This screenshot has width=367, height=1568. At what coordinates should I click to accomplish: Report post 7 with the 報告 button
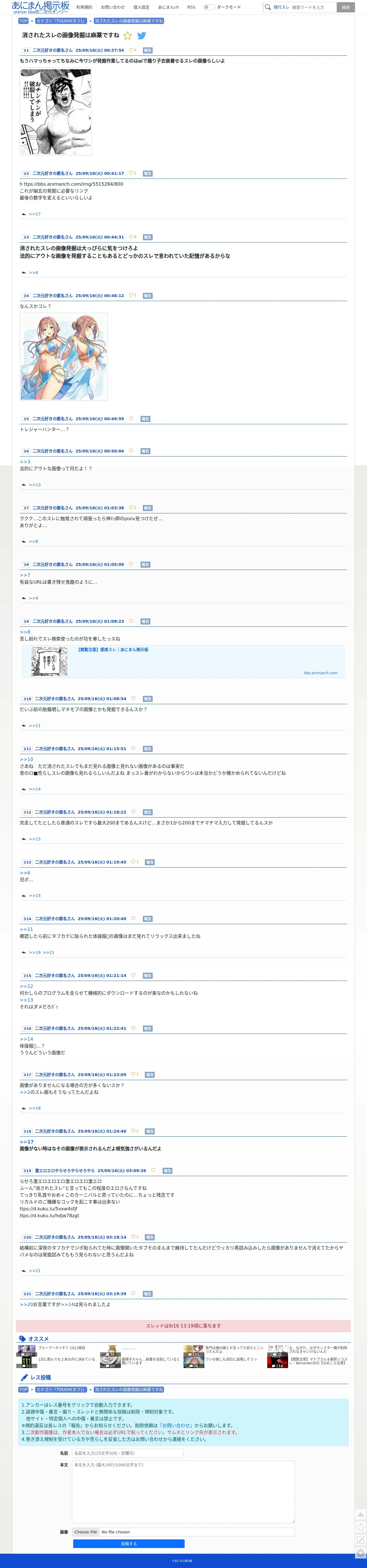[x=148, y=508]
